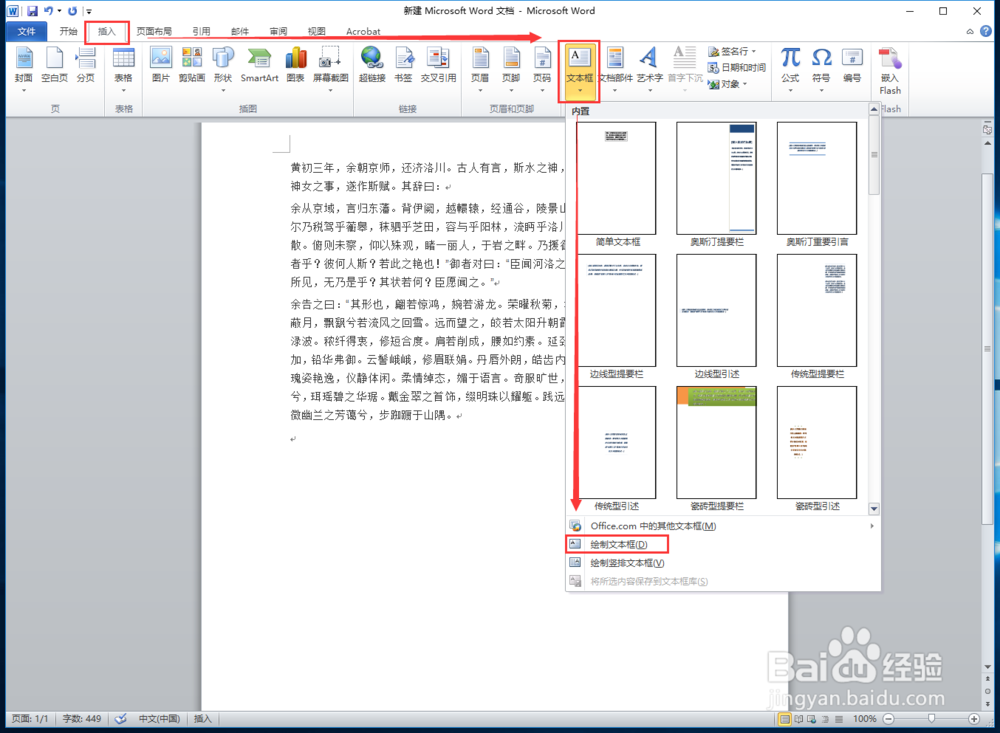This screenshot has height=733, width=1000.
Task: Click the 嵌入 Flash icon
Action: click(x=889, y=65)
